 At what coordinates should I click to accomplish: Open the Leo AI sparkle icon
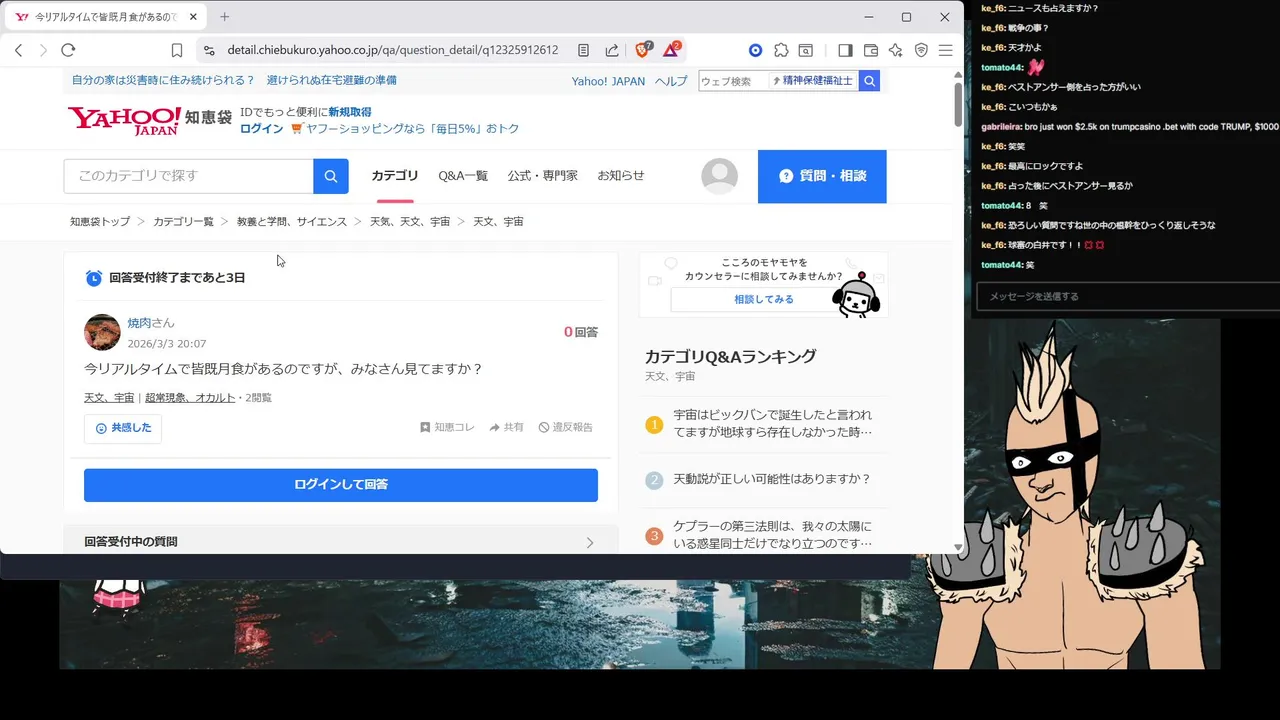(x=896, y=50)
